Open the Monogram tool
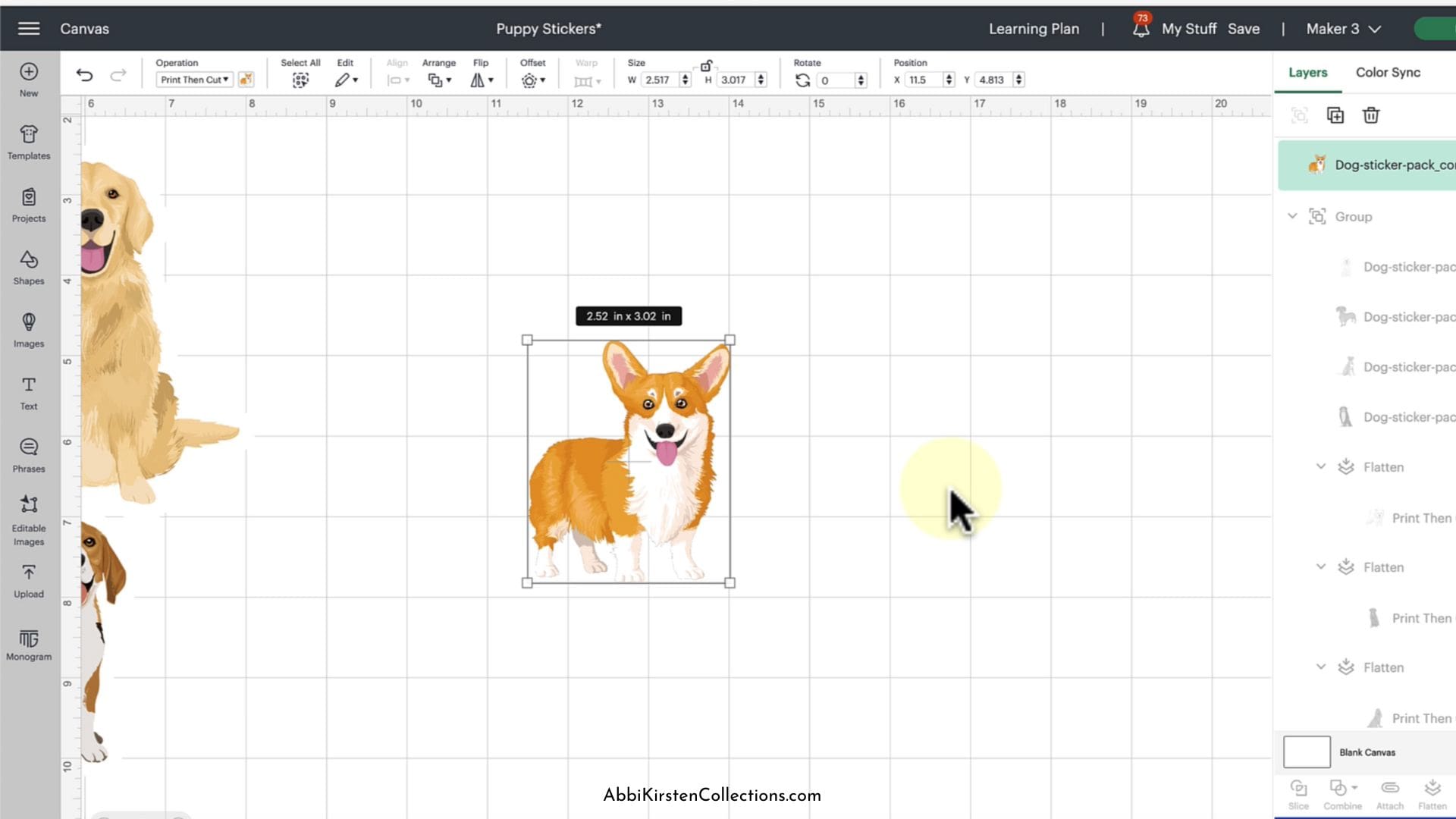1456x819 pixels. tap(29, 644)
